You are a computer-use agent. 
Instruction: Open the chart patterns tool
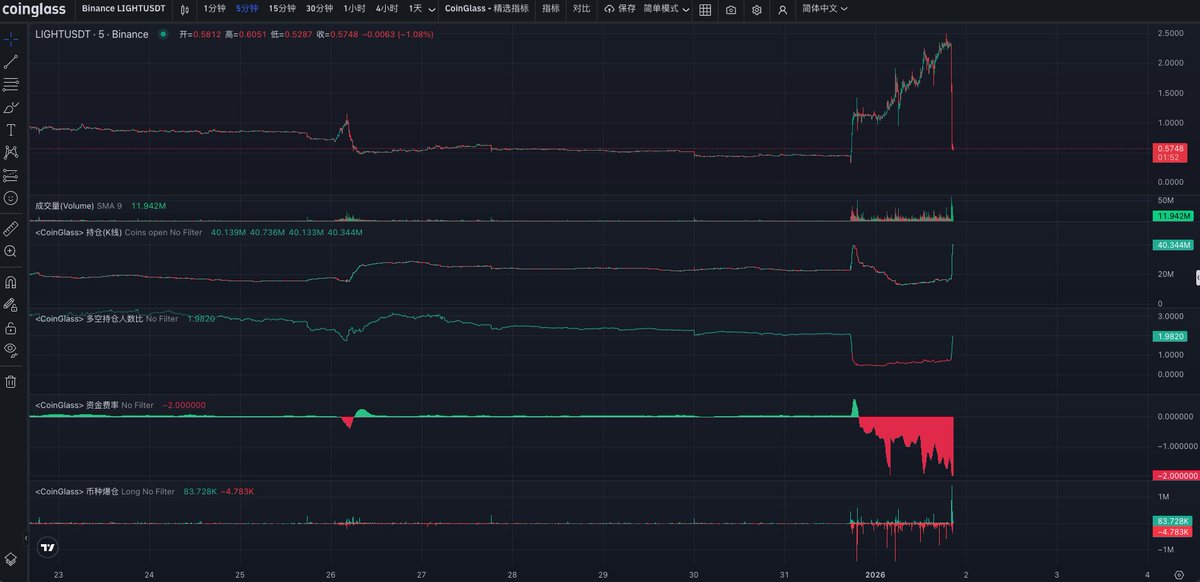click(11, 152)
